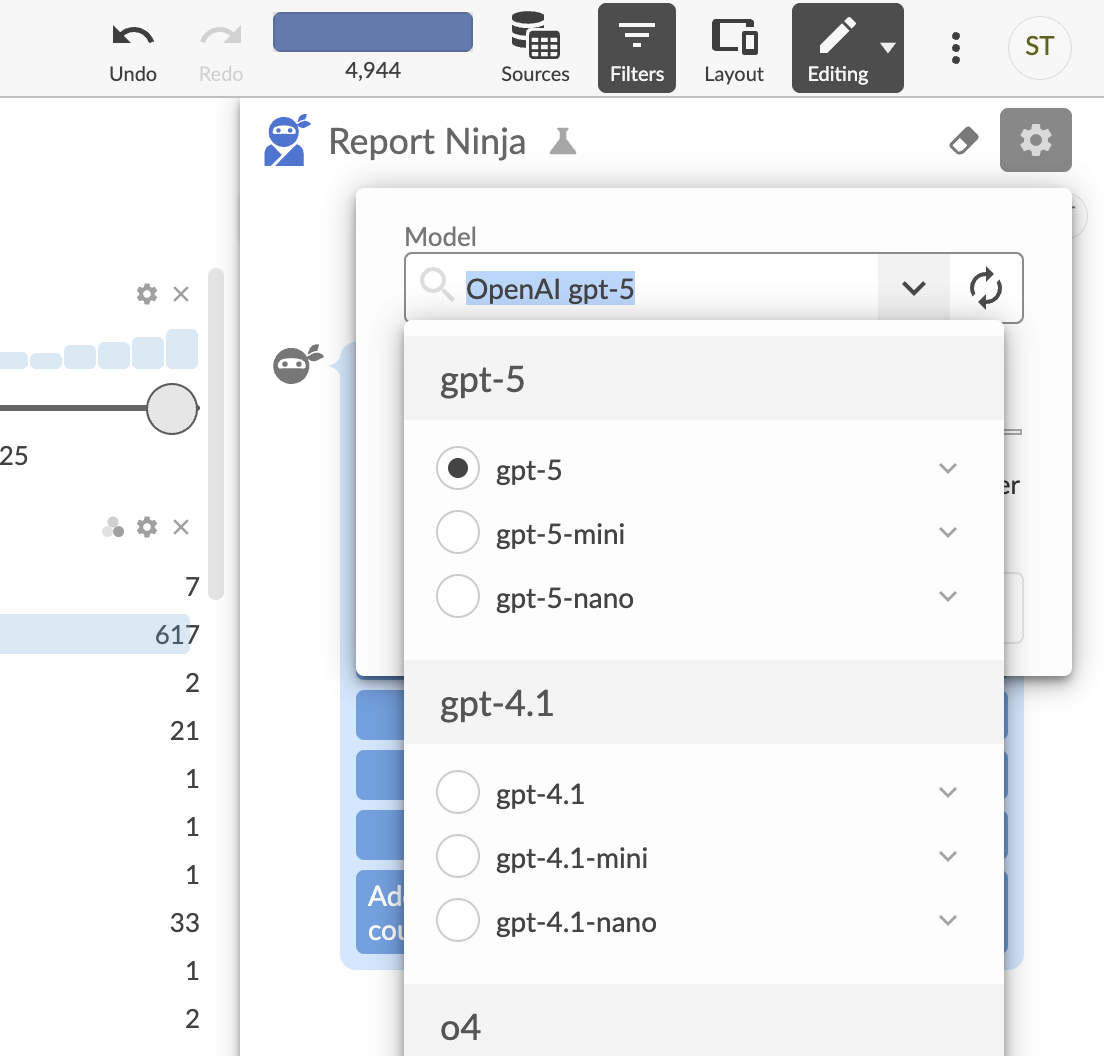Viewport: 1104px width, 1056px height.
Task: Clear chat with the eraser icon
Action: [964, 140]
